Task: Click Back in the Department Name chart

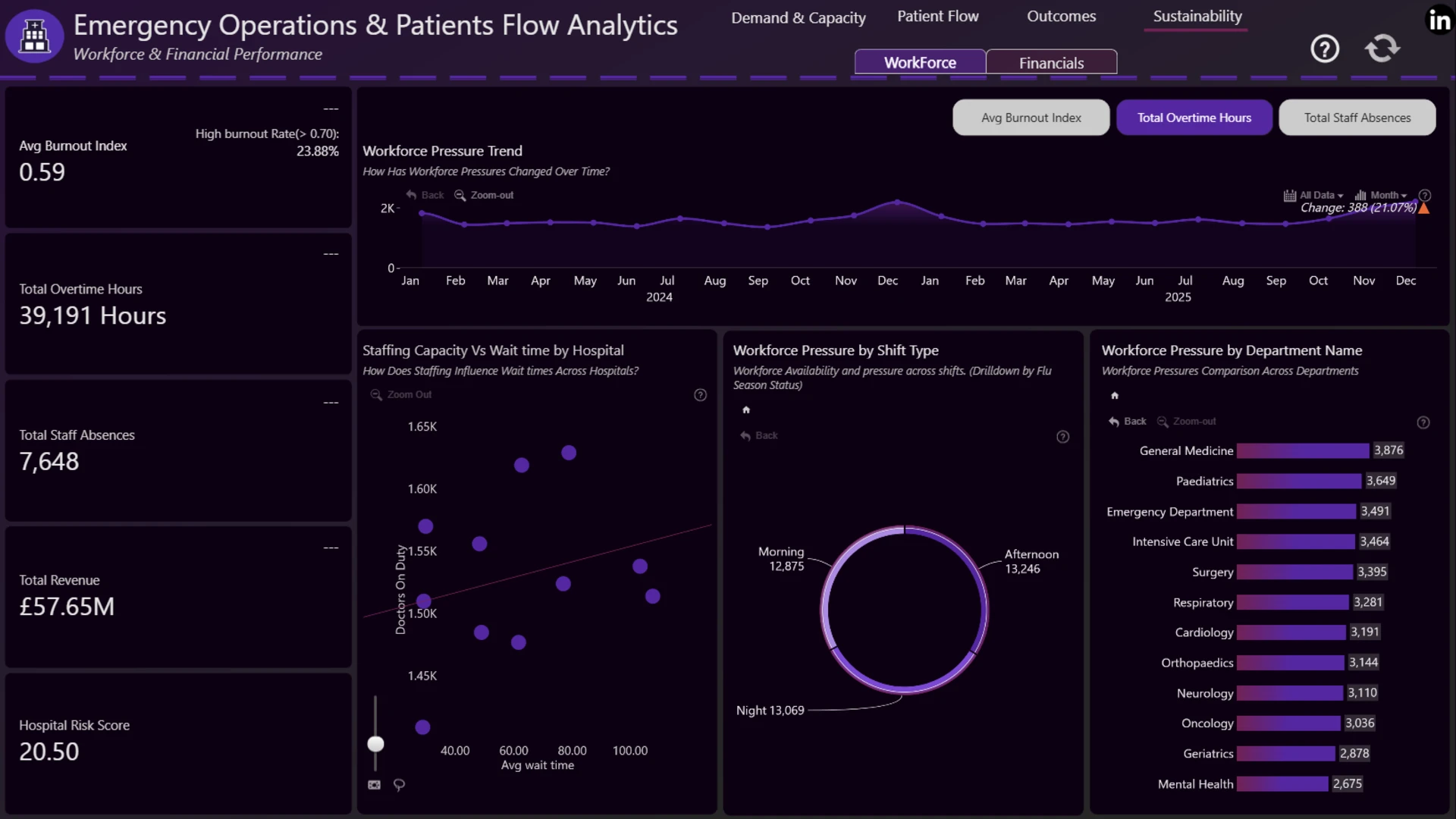Action: pyautogui.click(x=1128, y=422)
